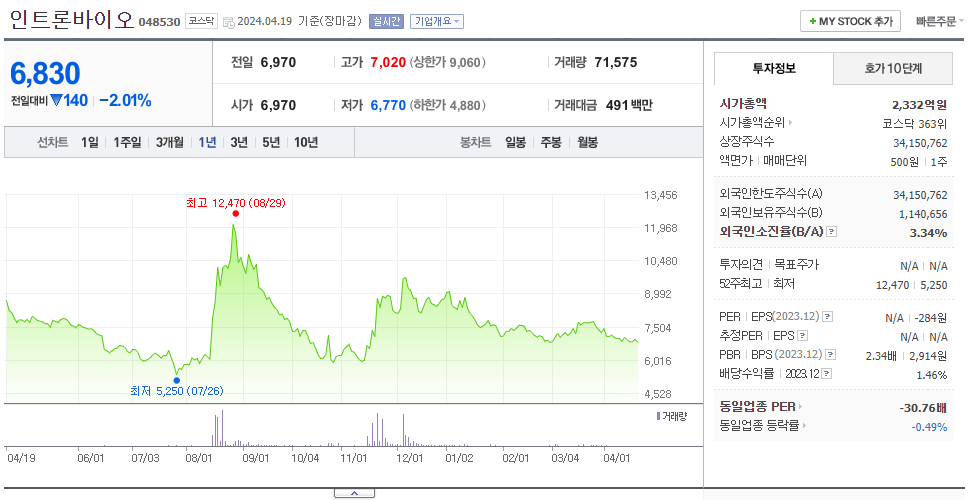The image size is (968, 500).
Task: Click the current price 6,830
Action: coord(46,74)
